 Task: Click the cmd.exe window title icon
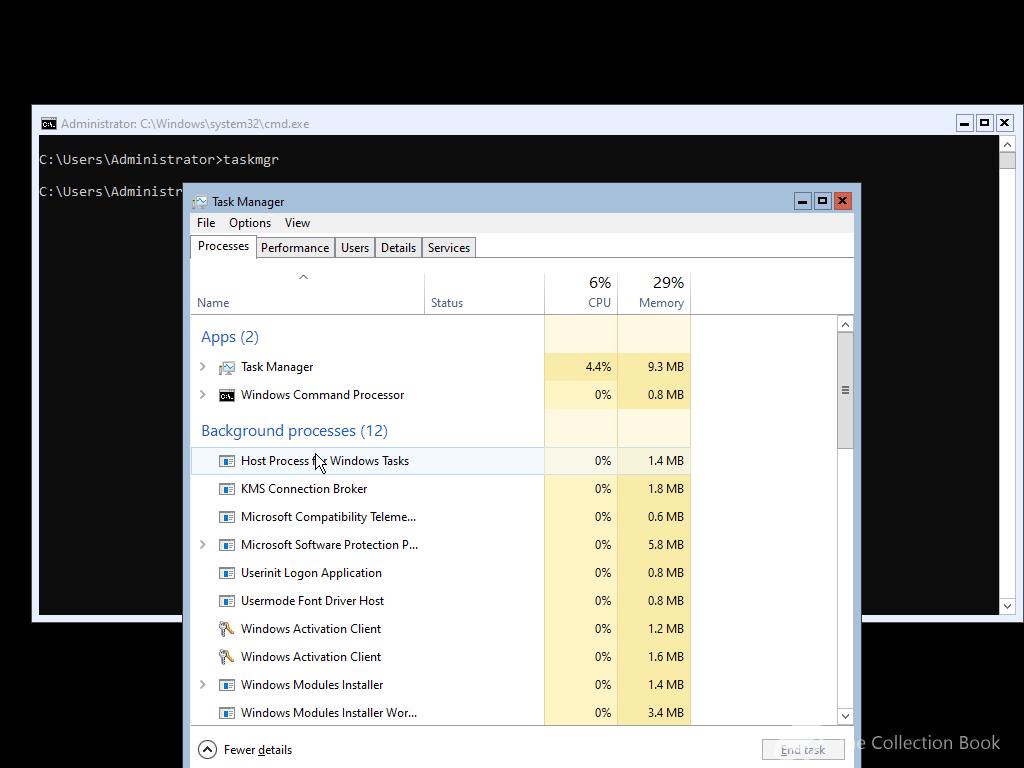[48, 123]
